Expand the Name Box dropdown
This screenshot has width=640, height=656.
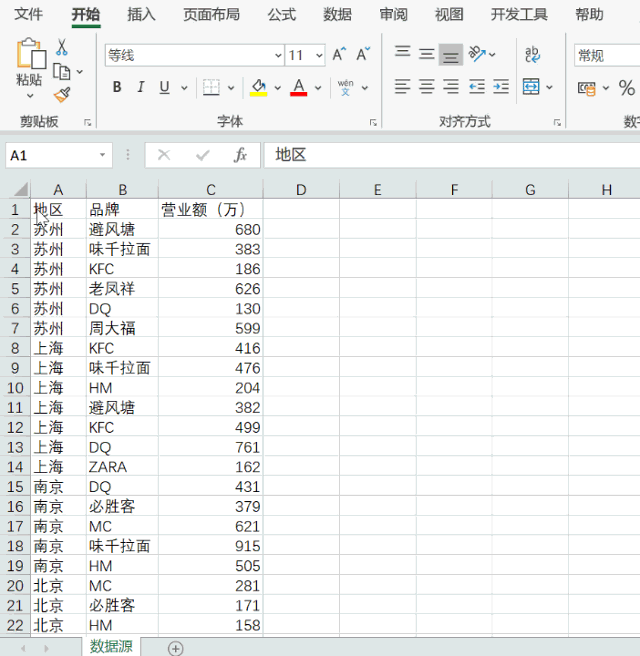click(x=102, y=155)
